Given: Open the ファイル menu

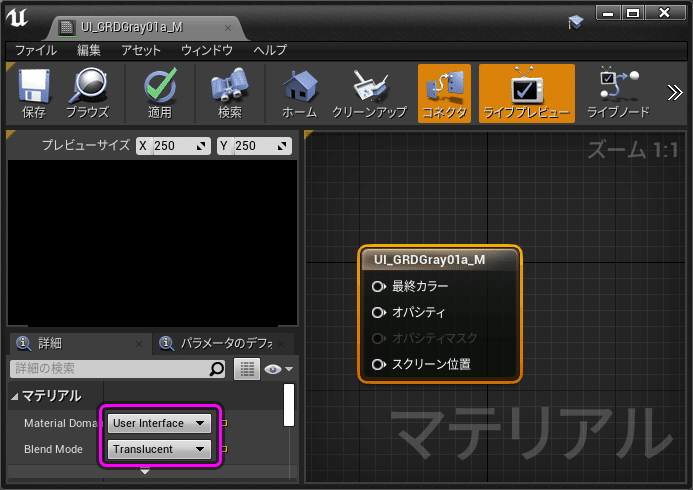Looking at the screenshot, I should click(36, 50).
